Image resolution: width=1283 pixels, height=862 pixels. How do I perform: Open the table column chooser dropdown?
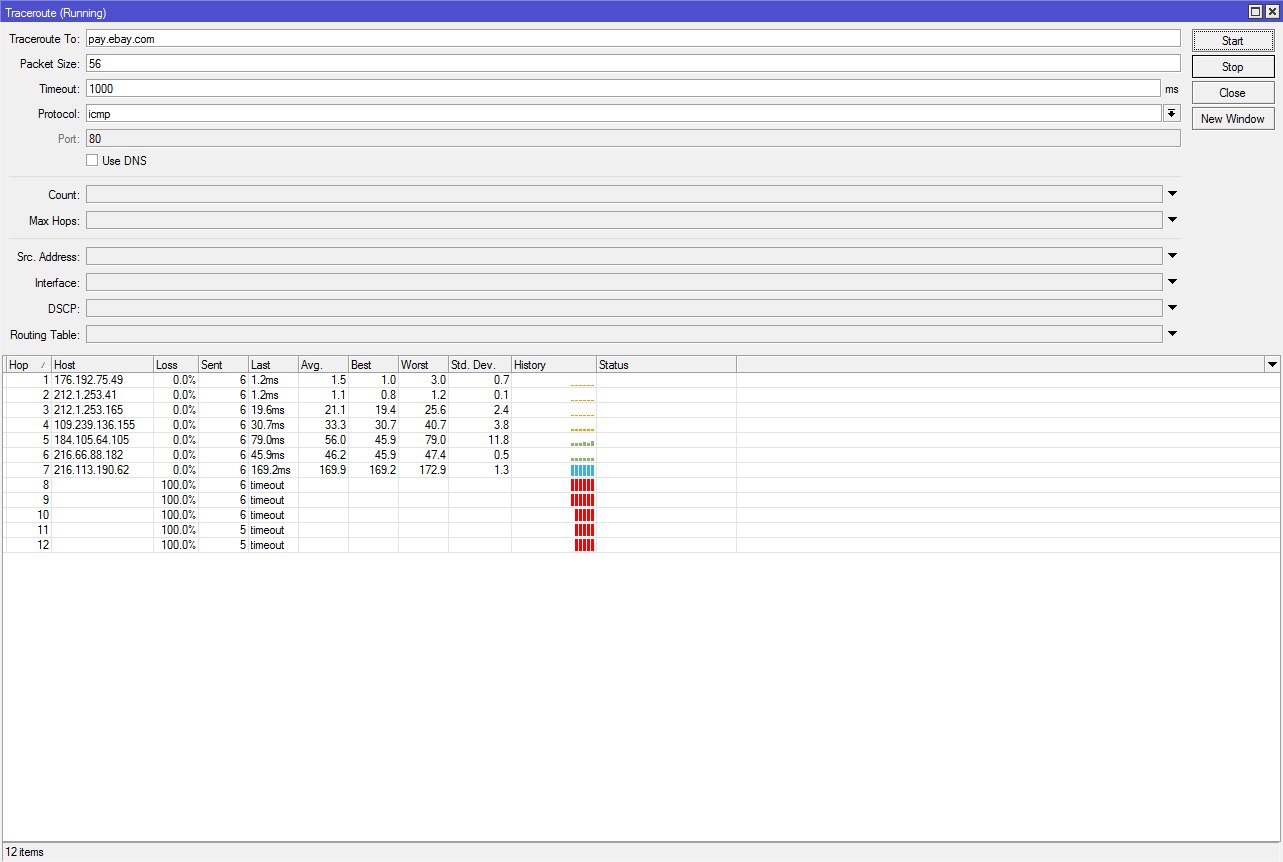[x=1272, y=365]
